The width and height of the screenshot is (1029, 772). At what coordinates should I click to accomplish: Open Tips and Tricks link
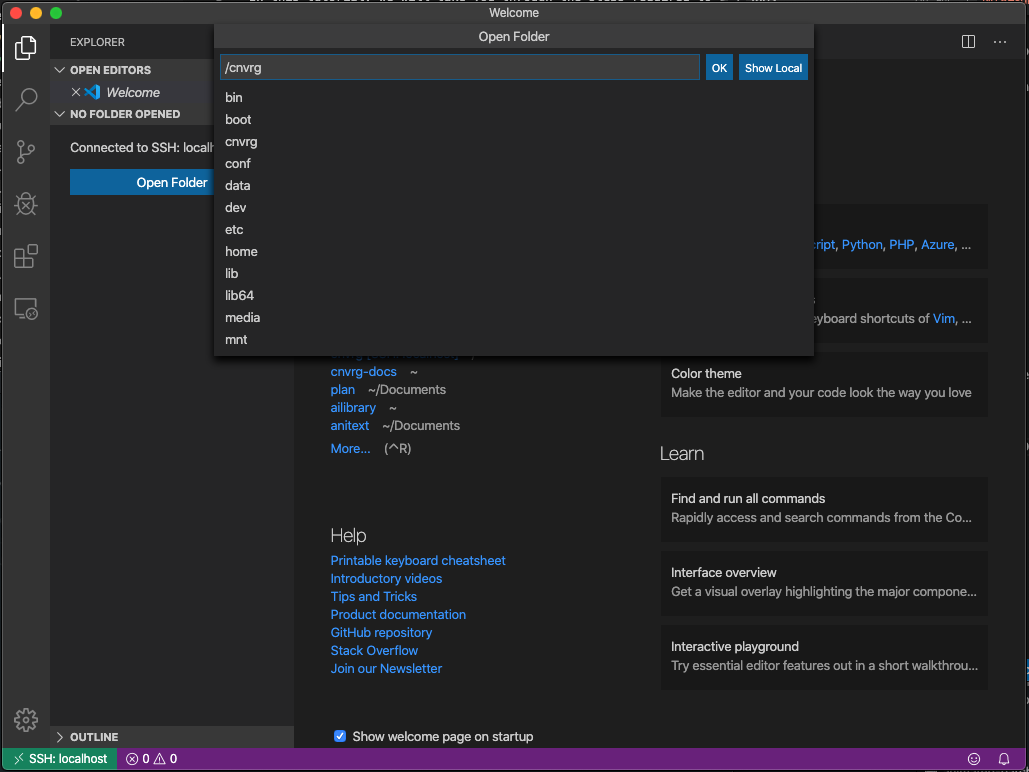click(x=373, y=596)
